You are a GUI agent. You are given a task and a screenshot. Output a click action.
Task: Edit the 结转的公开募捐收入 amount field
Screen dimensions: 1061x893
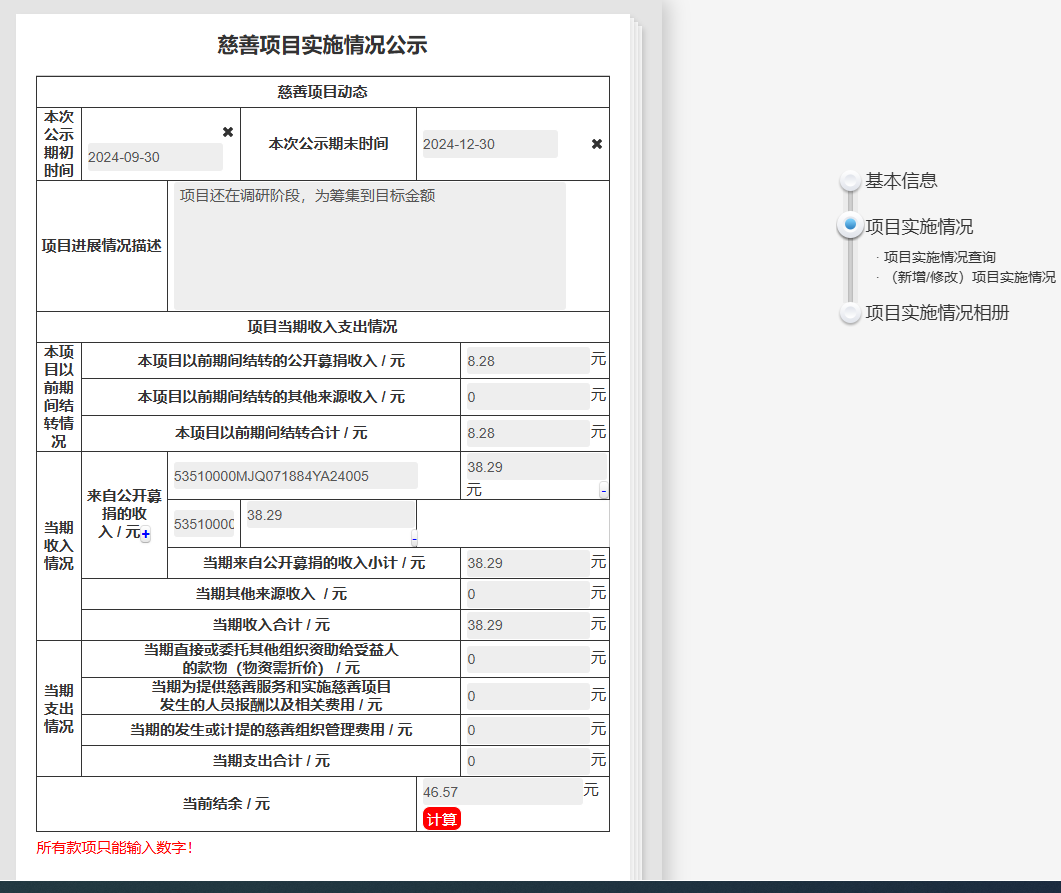[x=527, y=361]
